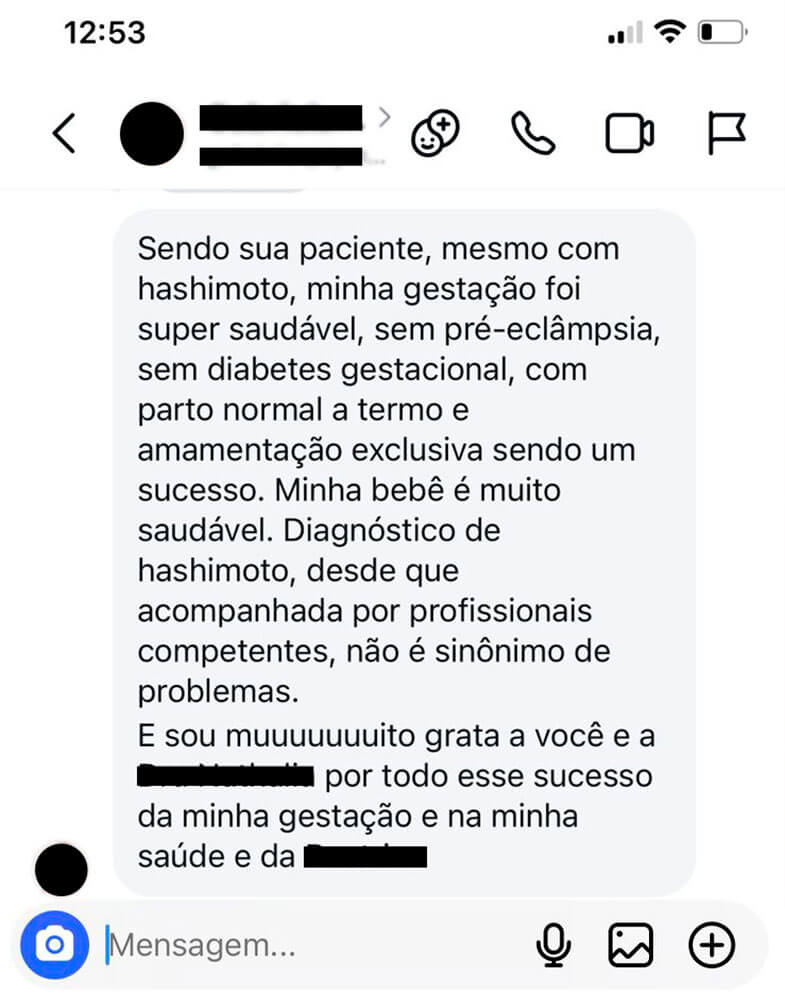Tap the clock showing 12:53 in the status bar

click(x=105, y=33)
